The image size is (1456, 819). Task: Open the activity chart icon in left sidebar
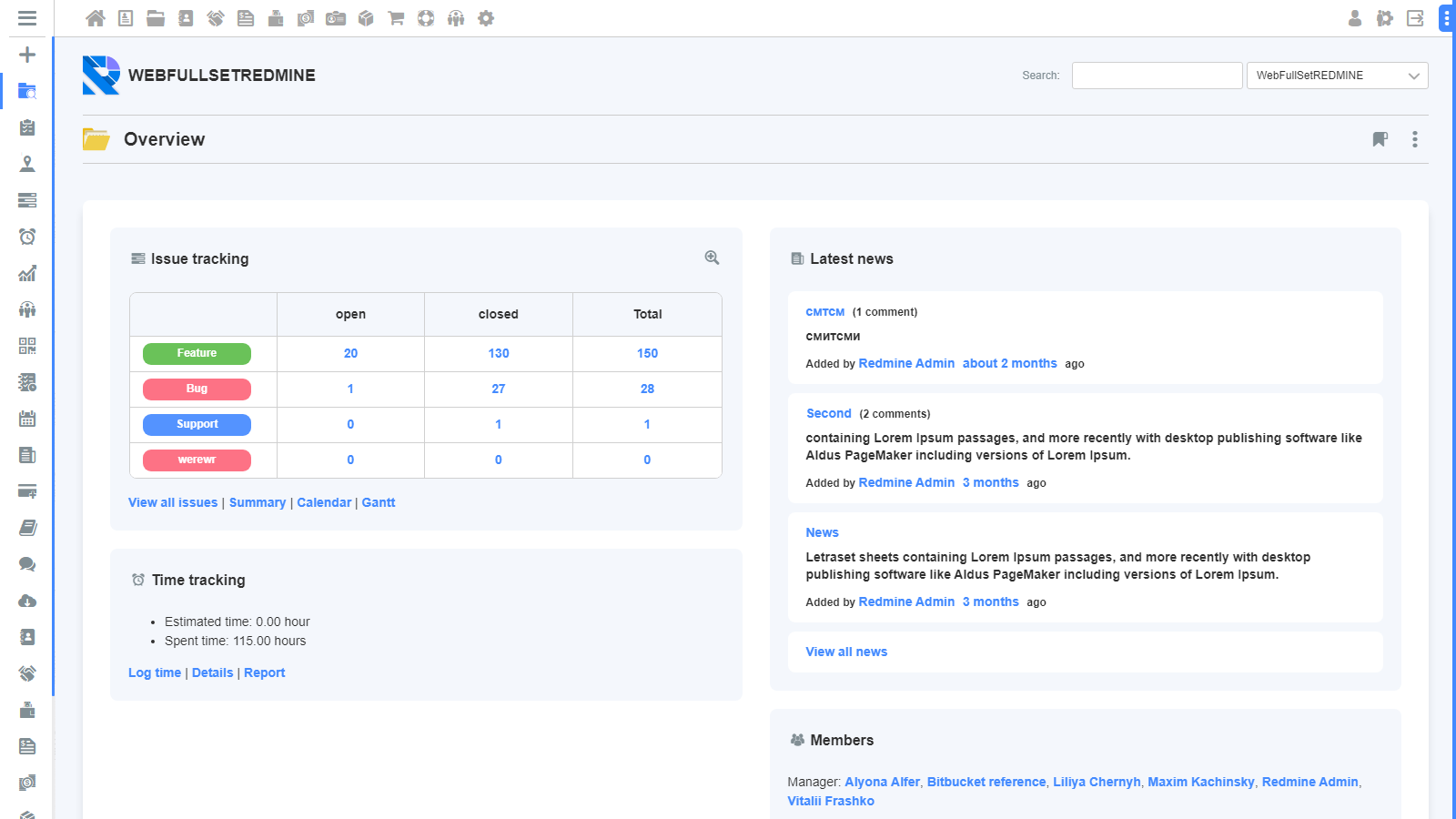pyautogui.click(x=27, y=273)
